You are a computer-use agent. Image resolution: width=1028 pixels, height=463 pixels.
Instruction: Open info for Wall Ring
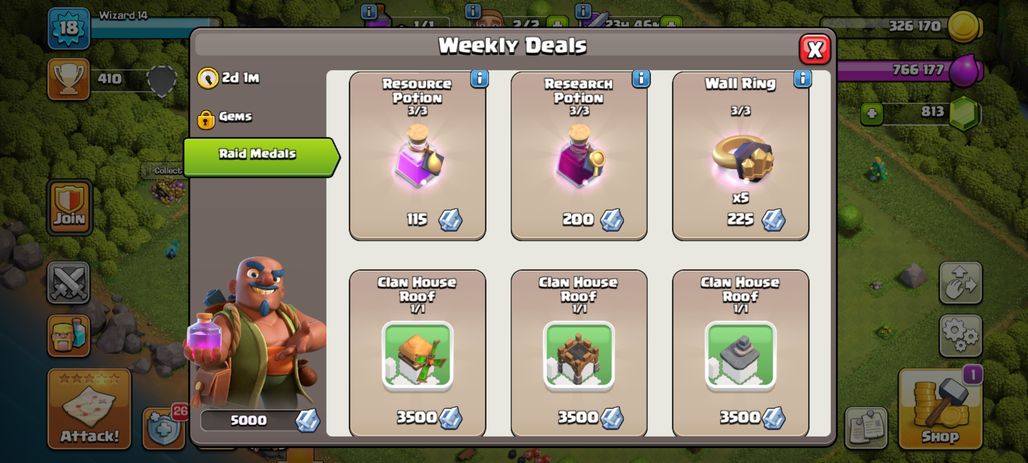(802, 79)
